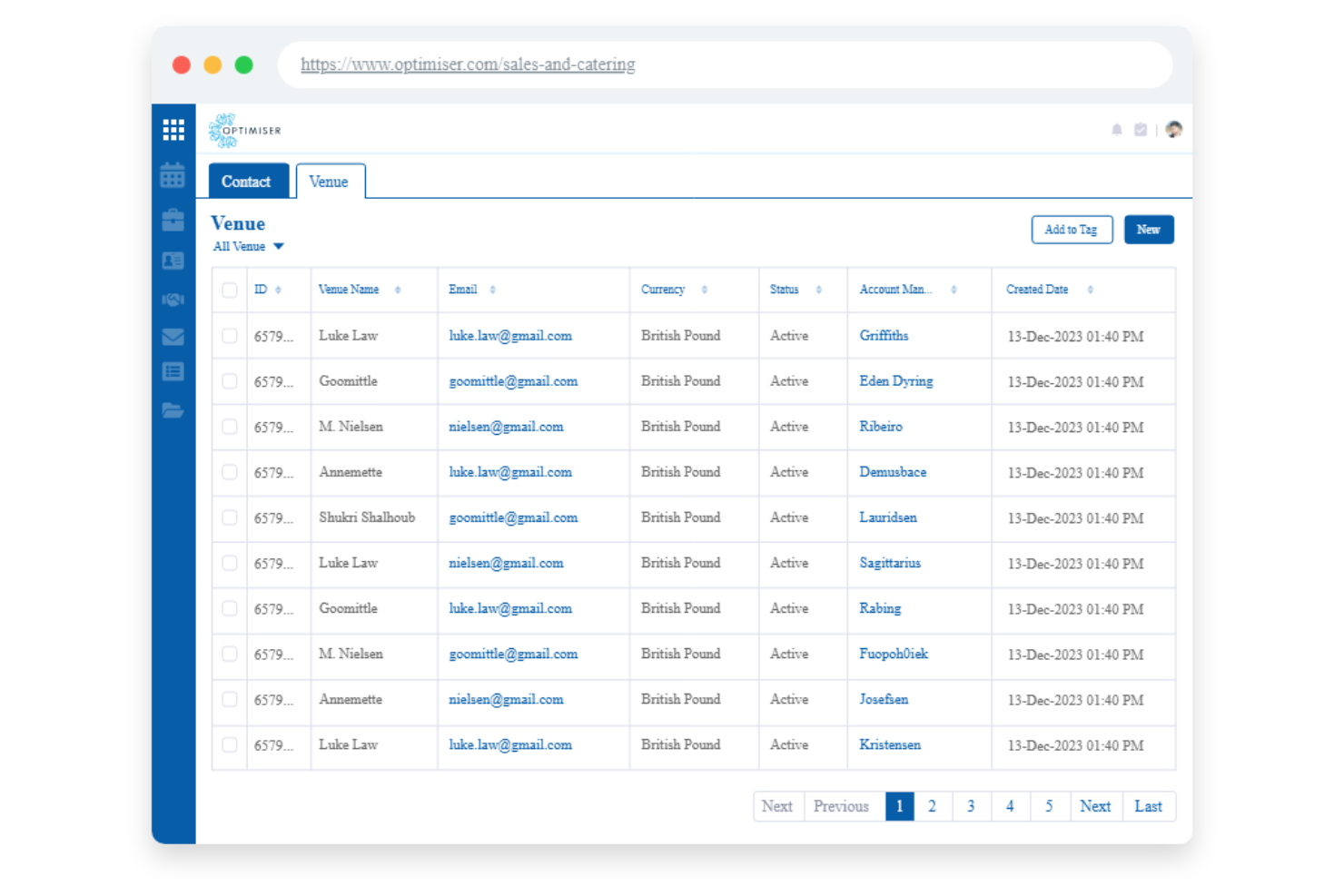This screenshot has height=896, width=1344.
Task: Go to page 5
Action: (1050, 806)
